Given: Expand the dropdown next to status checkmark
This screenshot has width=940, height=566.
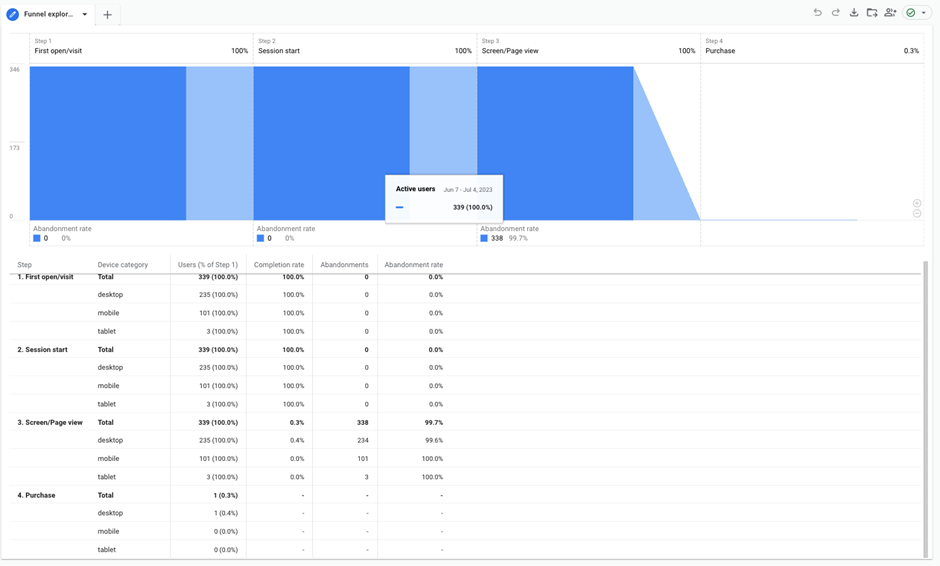Looking at the screenshot, I should (x=924, y=13).
